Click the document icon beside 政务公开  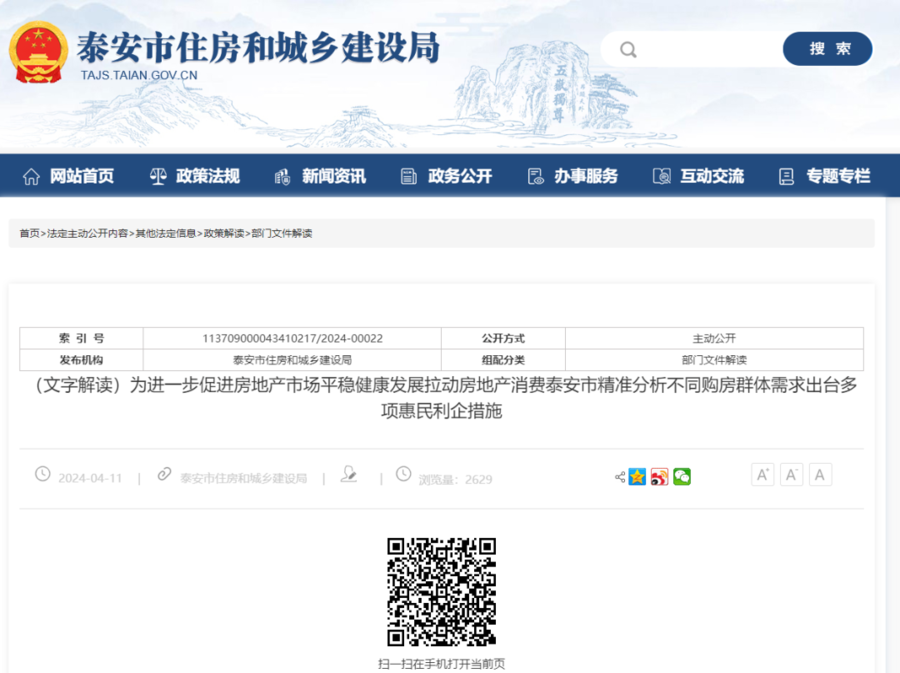click(x=409, y=176)
